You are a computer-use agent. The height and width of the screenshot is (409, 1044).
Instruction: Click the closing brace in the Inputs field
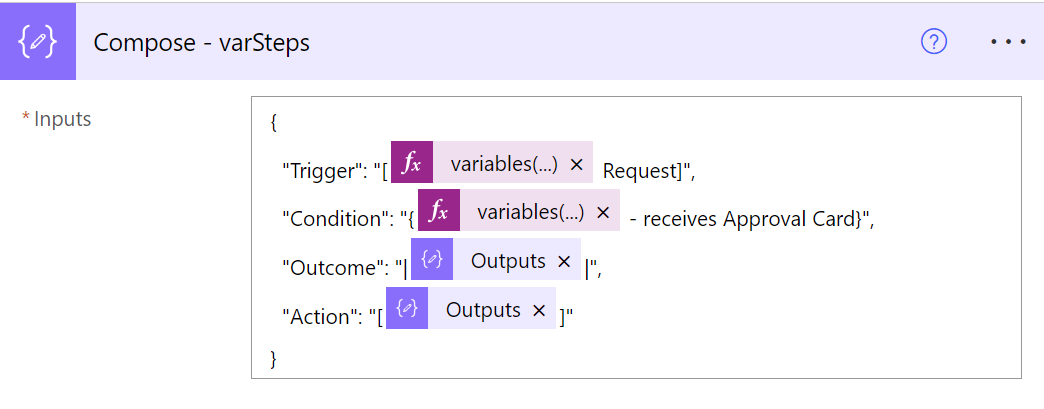tap(274, 358)
